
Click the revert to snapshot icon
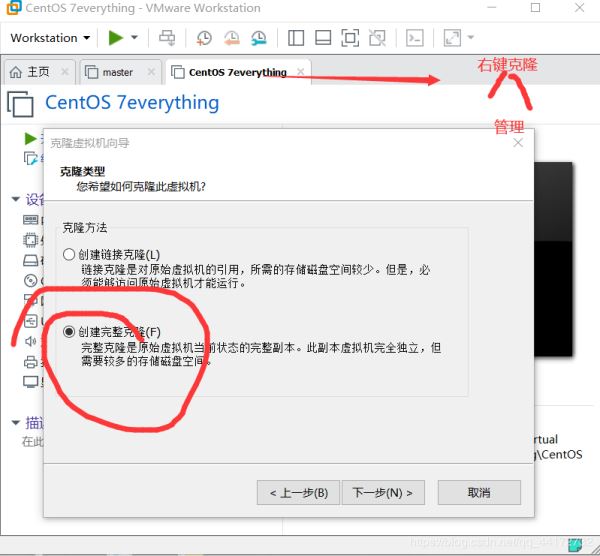click(x=231, y=38)
